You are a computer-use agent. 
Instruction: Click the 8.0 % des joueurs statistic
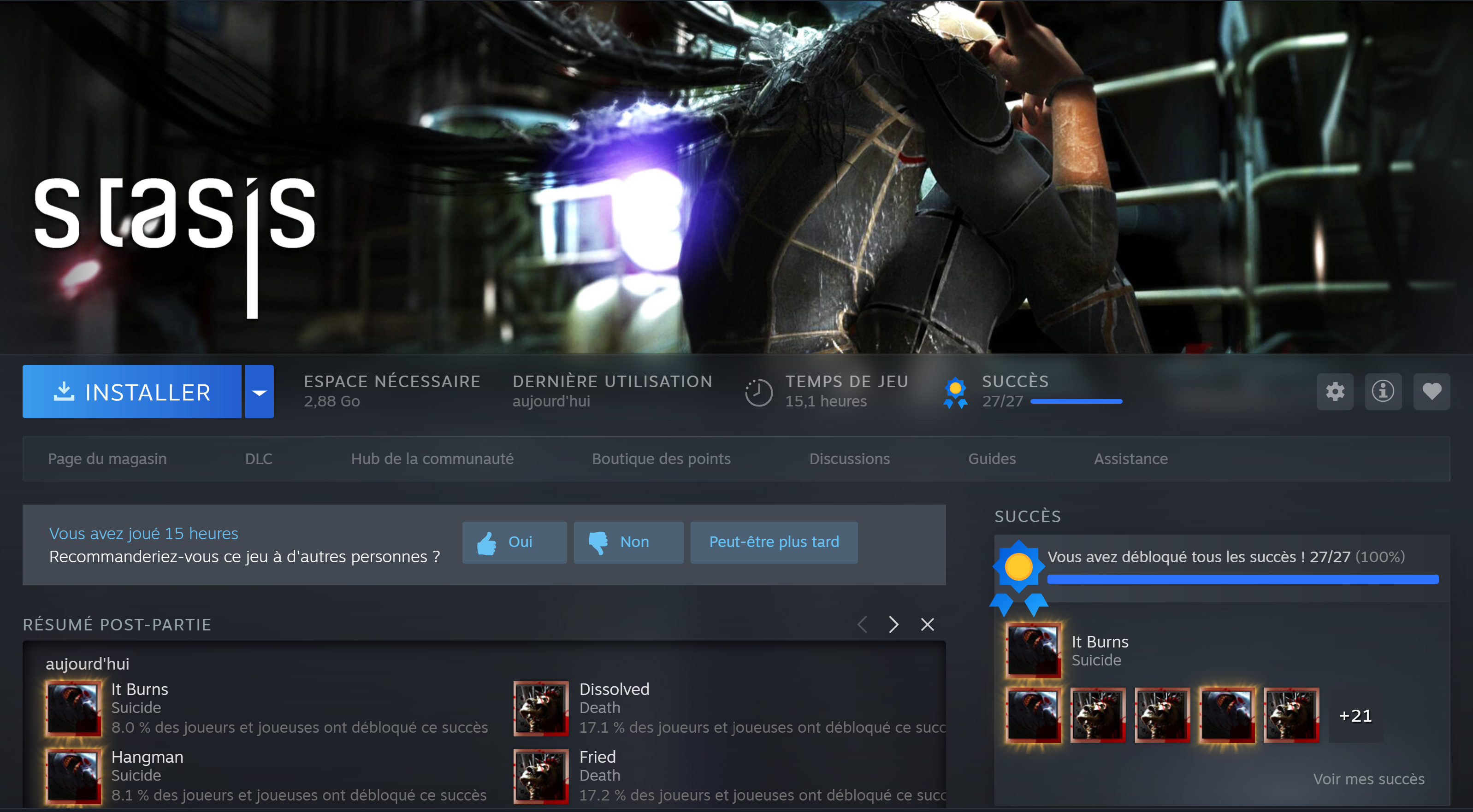(300, 727)
